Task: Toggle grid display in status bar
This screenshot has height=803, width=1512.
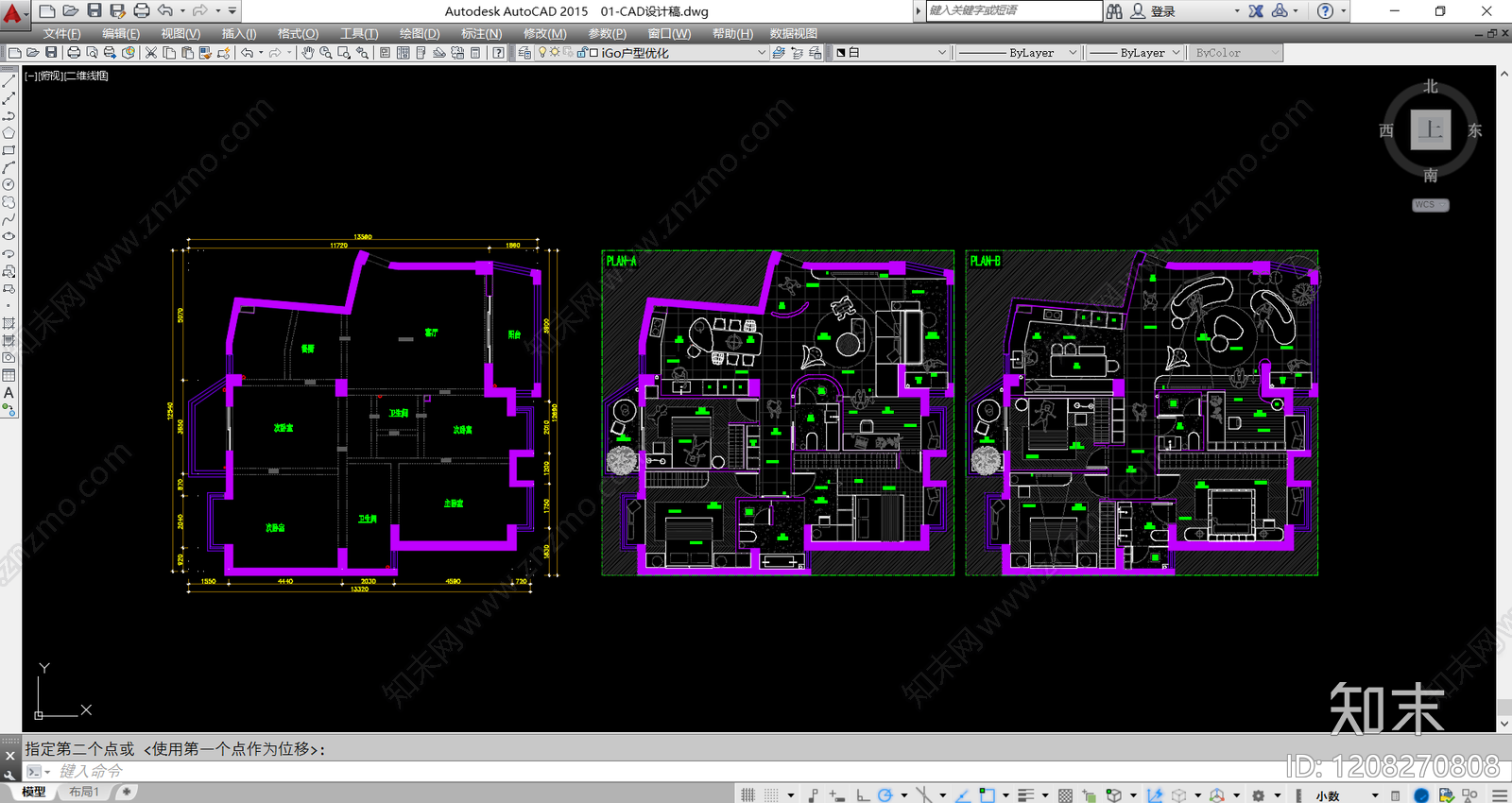Action: tap(747, 795)
